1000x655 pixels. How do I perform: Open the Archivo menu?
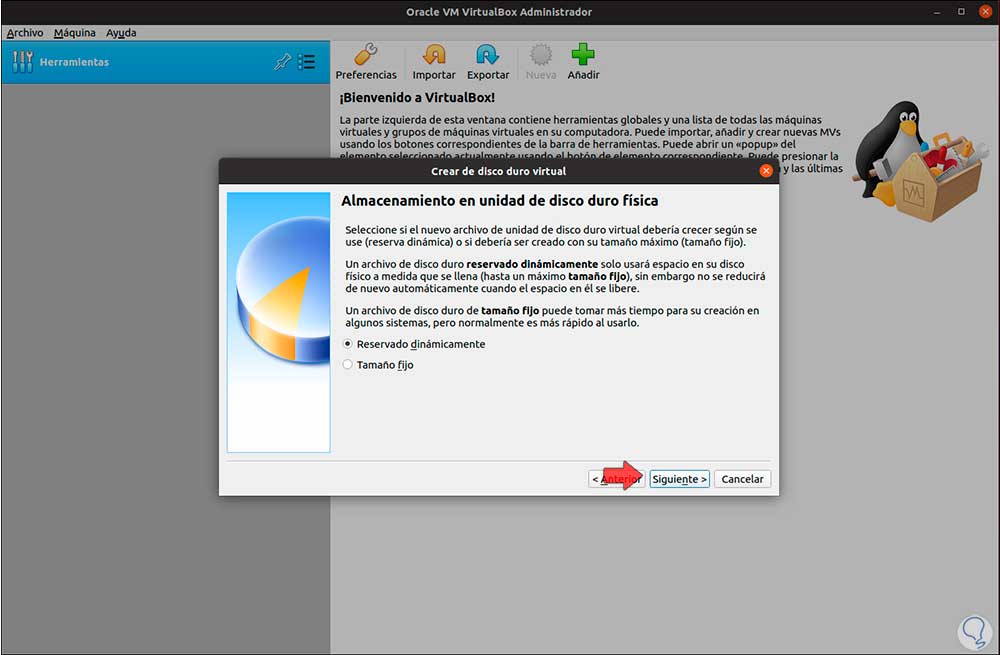(25, 33)
